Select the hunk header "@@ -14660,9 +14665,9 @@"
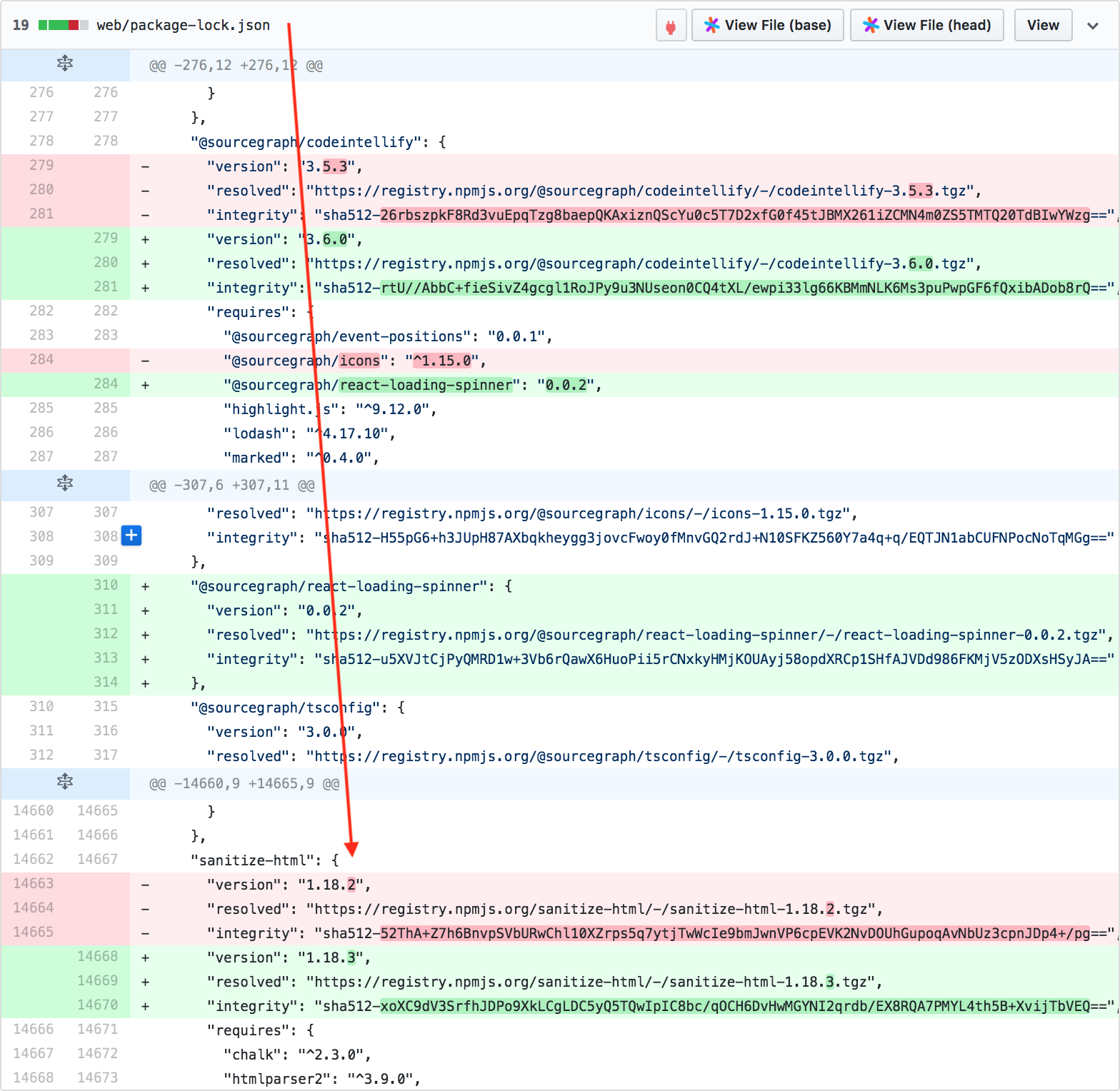This screenshot has height=1091, width=1120. coord(244,784)
